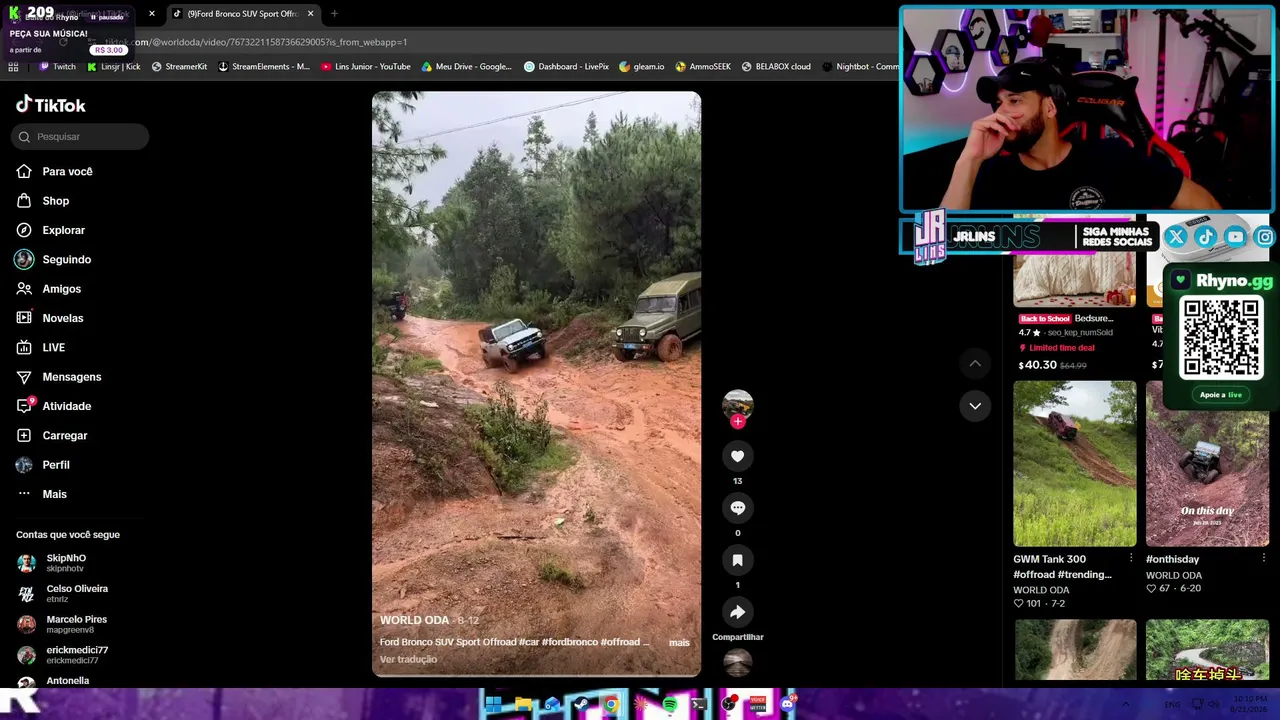This screenshot has width=1280, height=720.
Task: Click the Carregar upload plus icon
Action: click(24, 436)
